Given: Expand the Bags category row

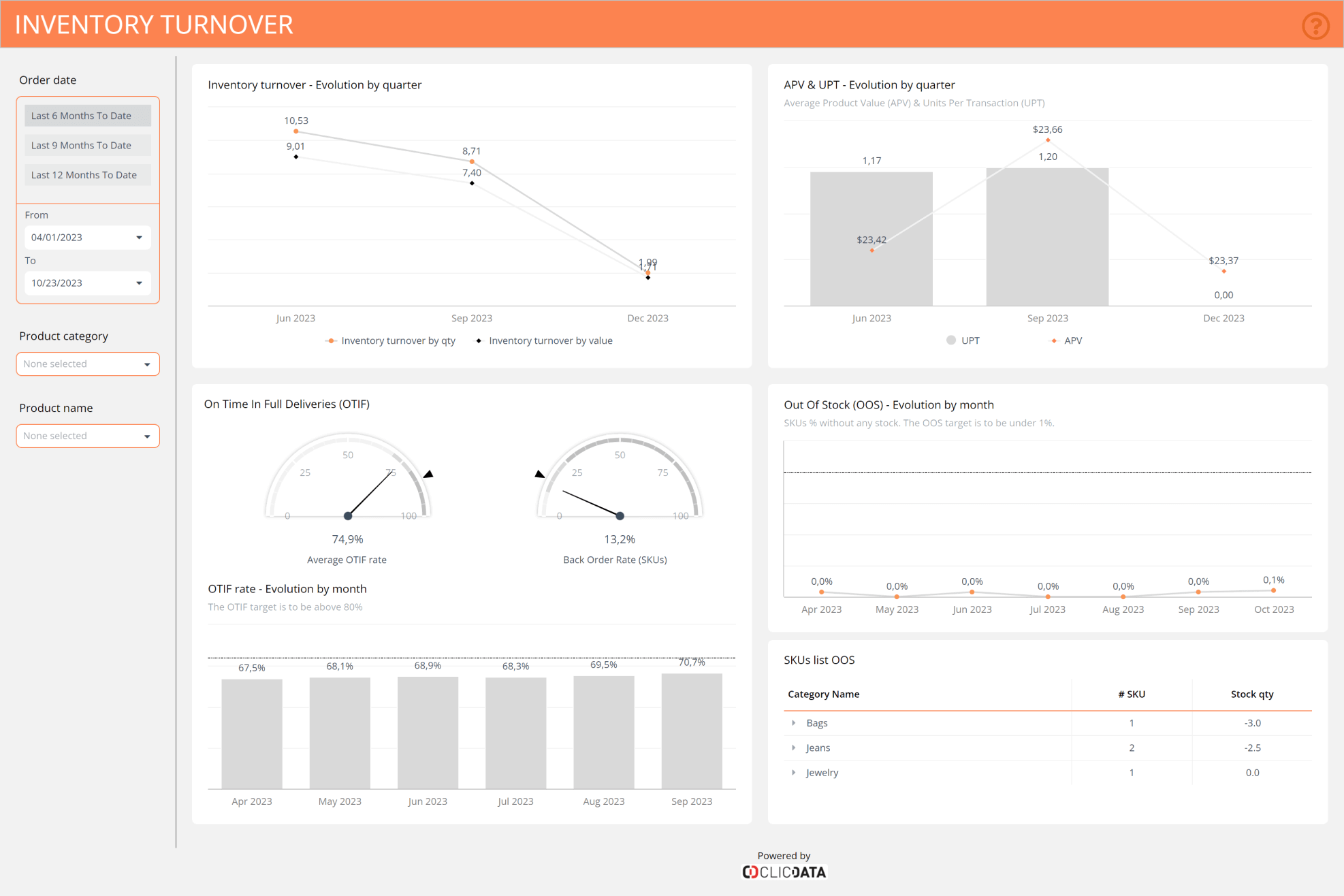Looking at the screenshot, I should click(794, 723).
